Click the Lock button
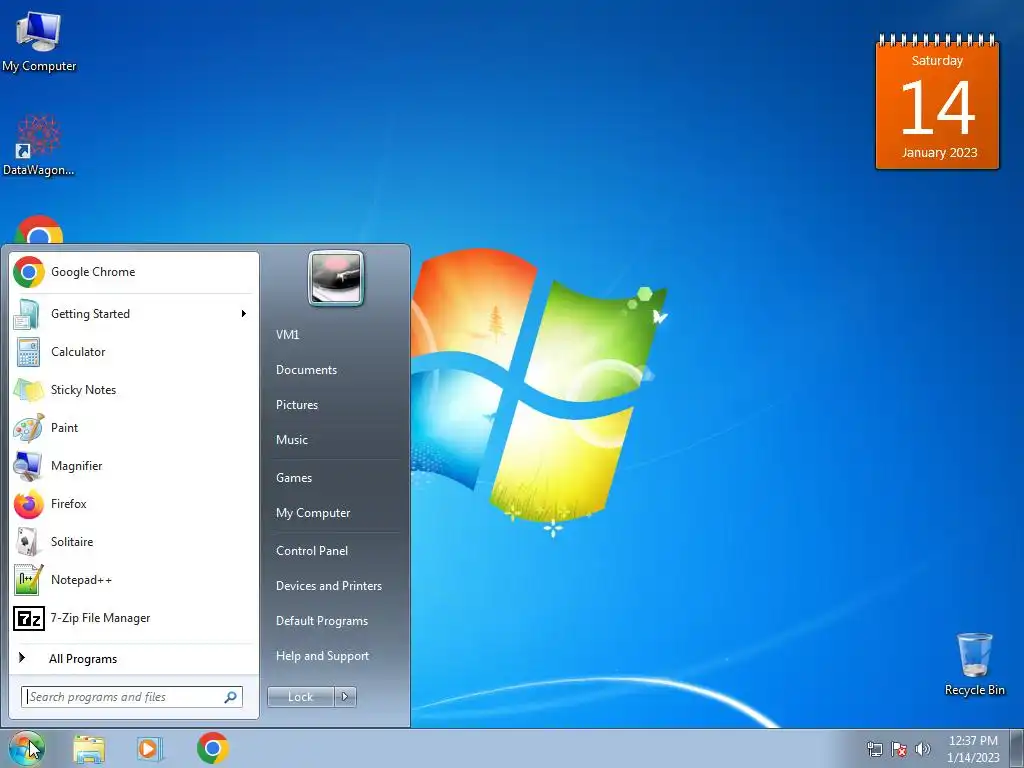This screenshot has height=768, width=1024. tap(301, 697)
